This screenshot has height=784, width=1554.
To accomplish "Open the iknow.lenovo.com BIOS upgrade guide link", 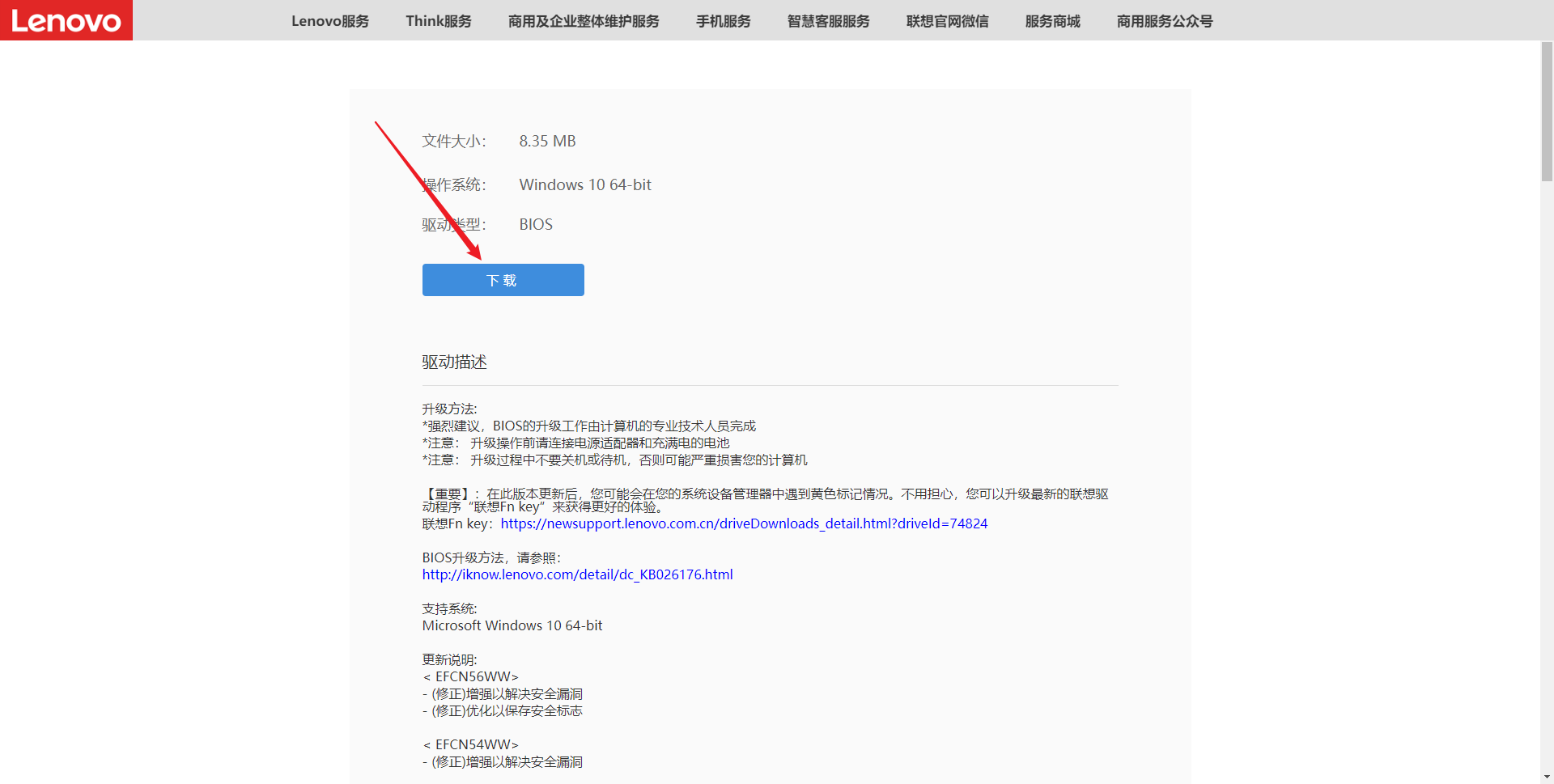I will point(577,574).
